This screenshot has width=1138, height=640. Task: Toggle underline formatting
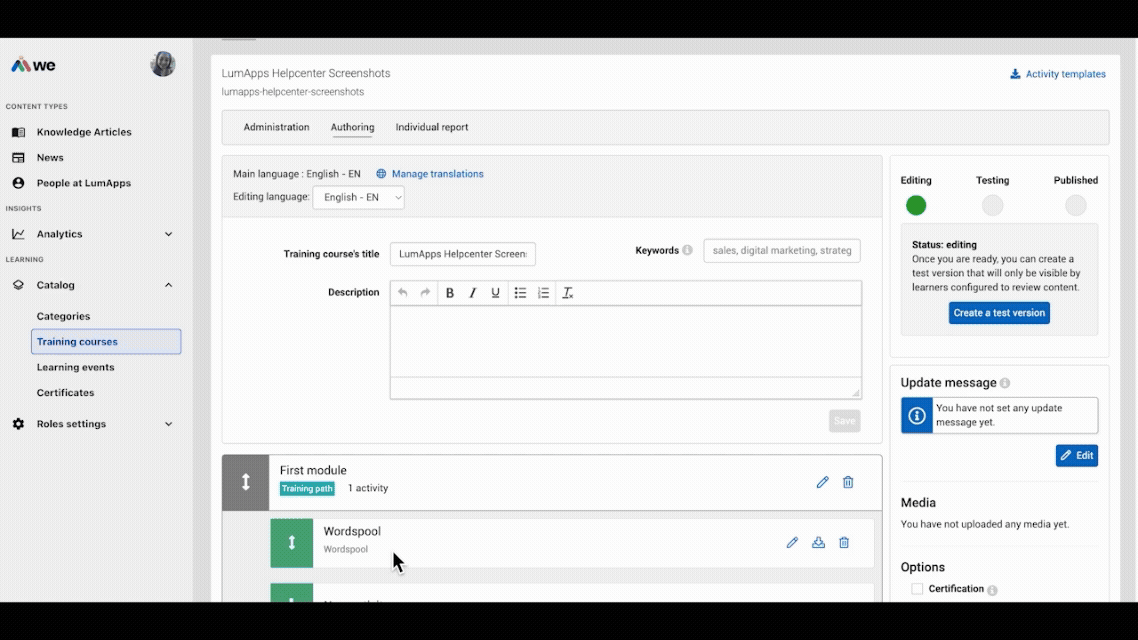[x=496, y=293]
